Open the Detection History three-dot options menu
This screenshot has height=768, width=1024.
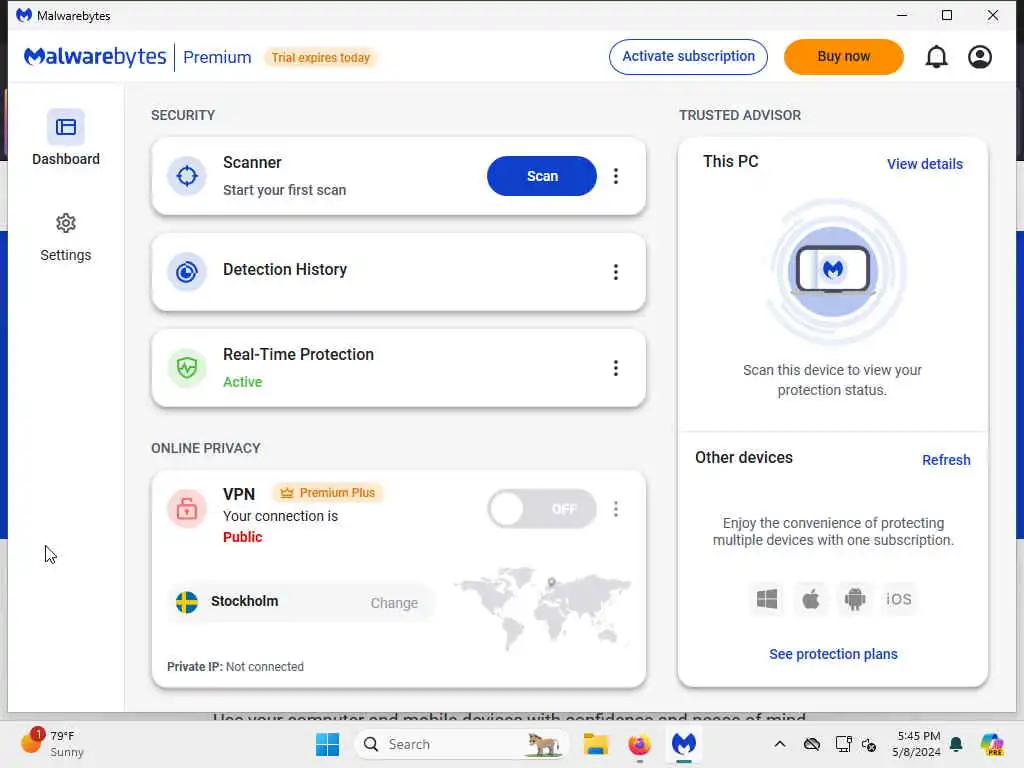click(615, 272)
